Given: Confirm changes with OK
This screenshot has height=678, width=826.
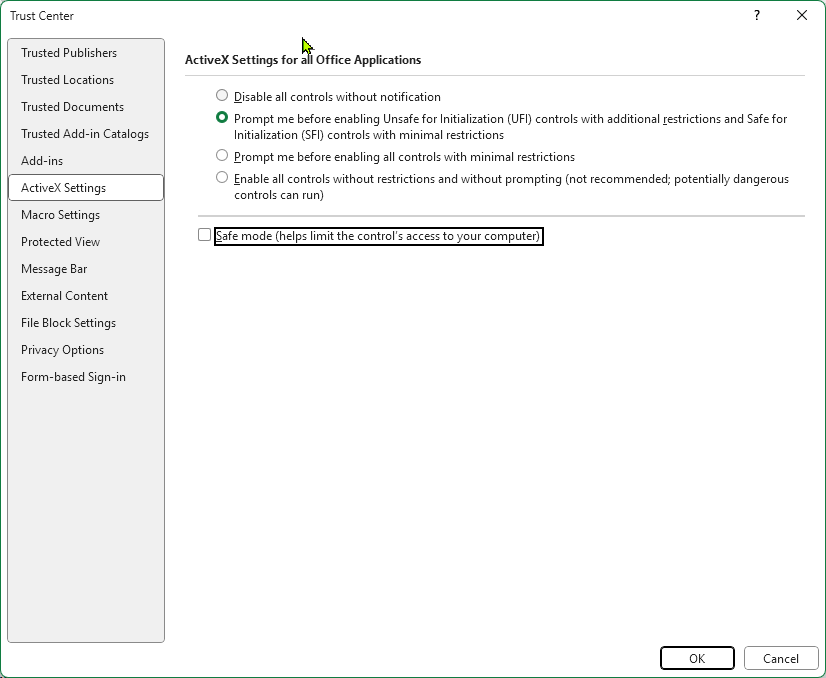Looking at the screenshot, I should [x=697, y=658].
